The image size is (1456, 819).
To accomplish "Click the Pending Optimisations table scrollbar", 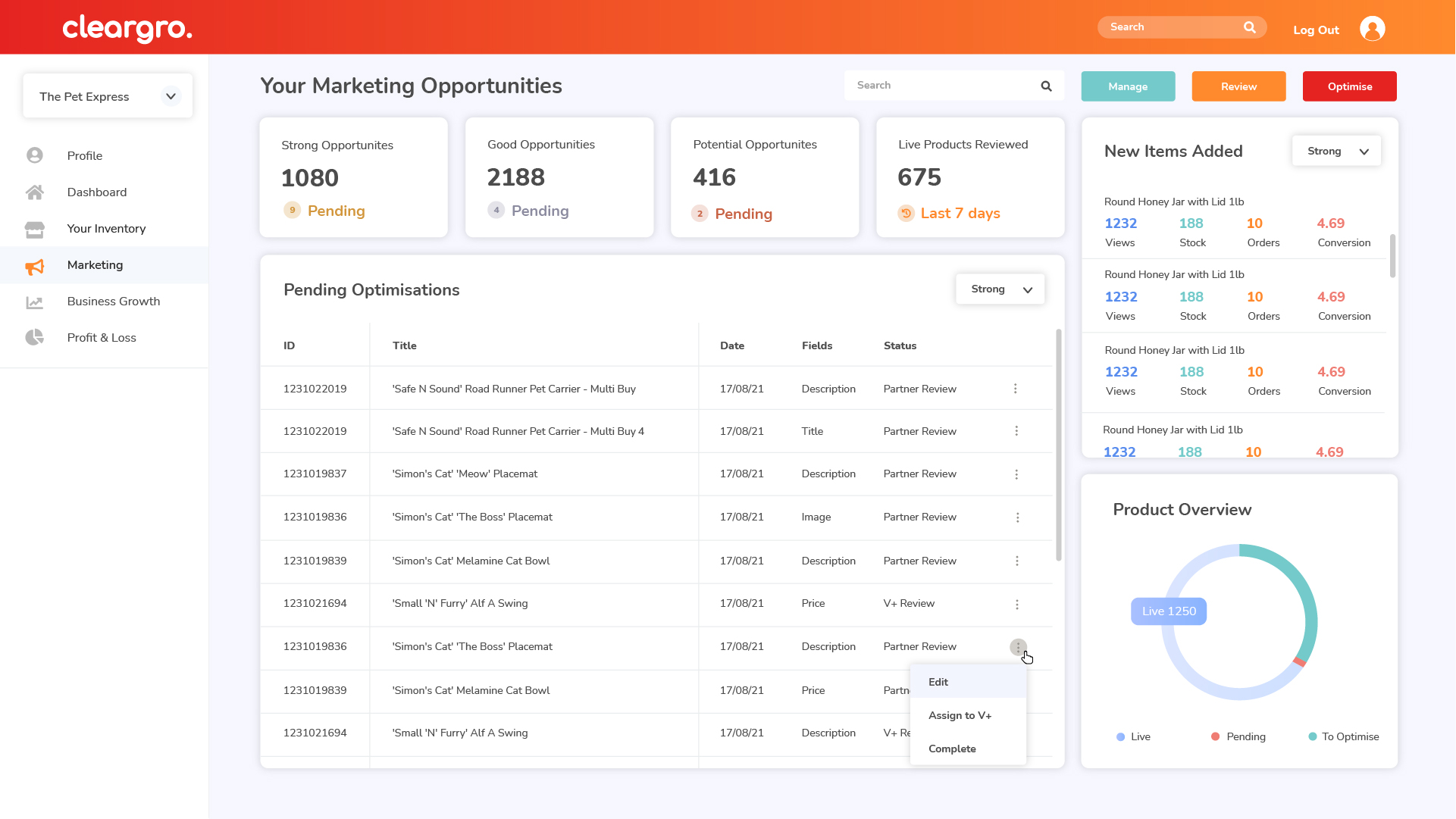I will click(x=1058, y=445).
